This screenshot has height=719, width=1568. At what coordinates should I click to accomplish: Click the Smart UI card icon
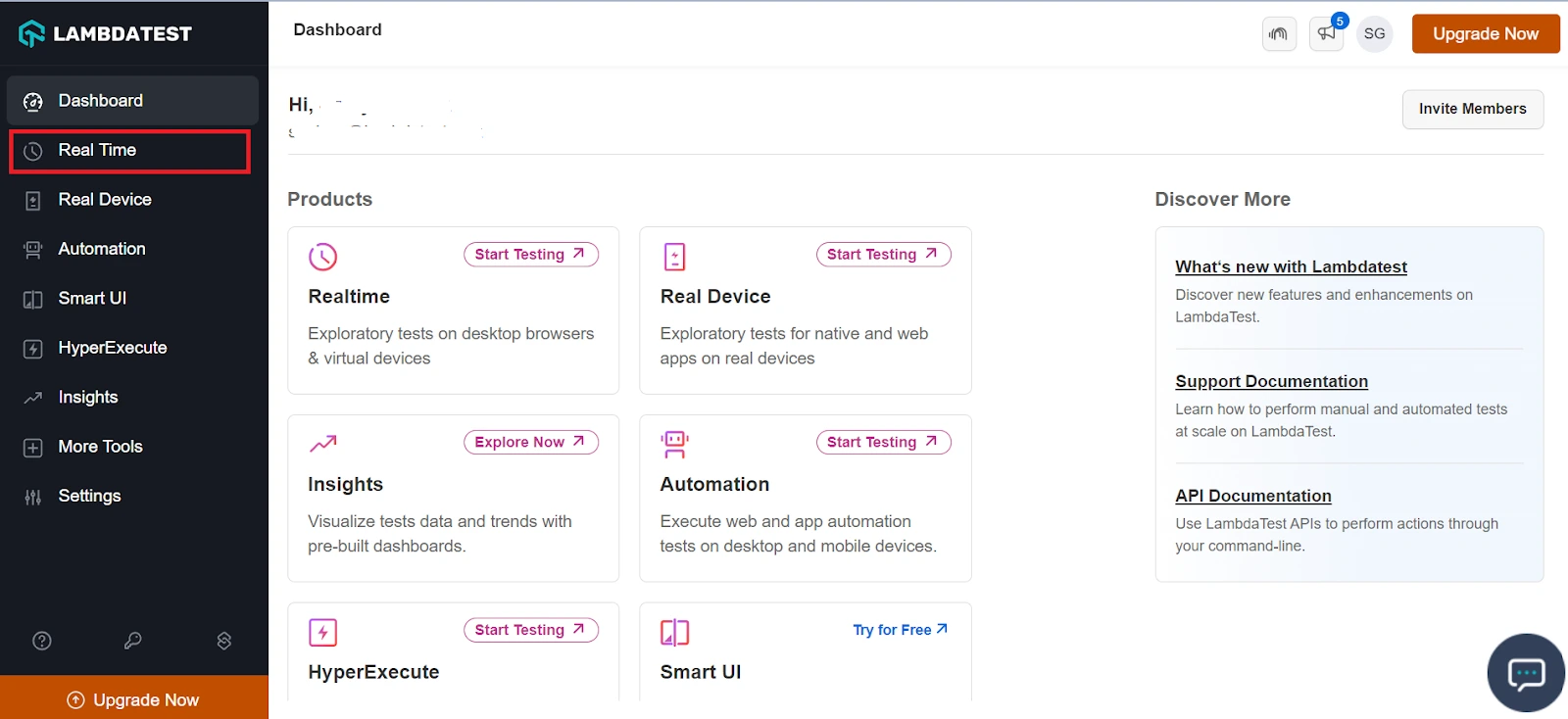[x=674, y=632]
